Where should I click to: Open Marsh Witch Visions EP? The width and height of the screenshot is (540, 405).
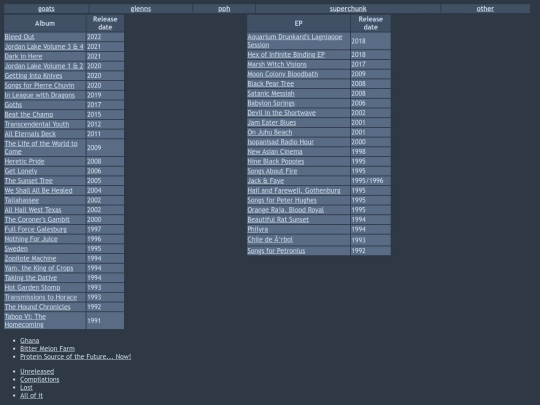277,64
